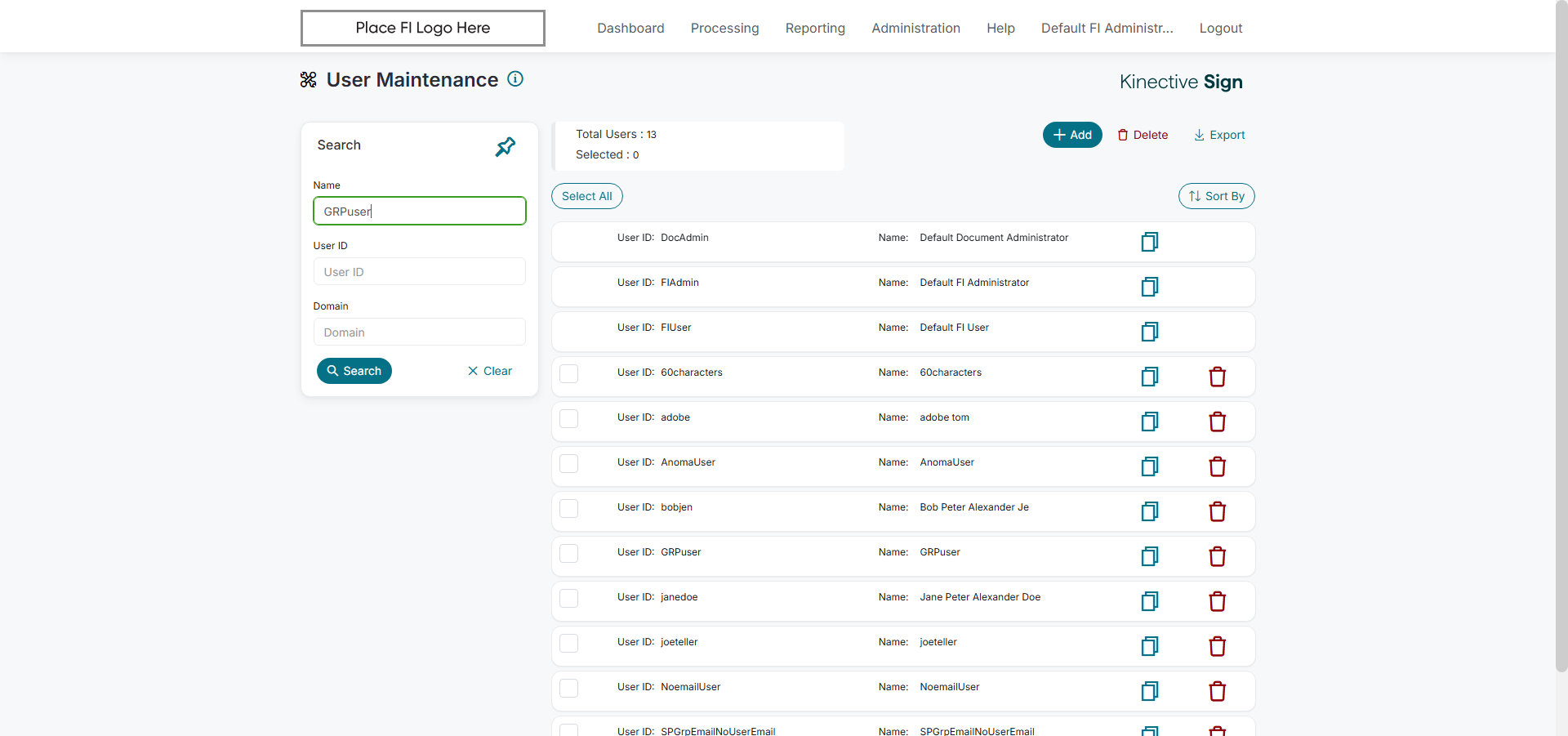Select the janedoe user checkbox
Screen dimensions: 1568x736
click(x=569, y=598)
